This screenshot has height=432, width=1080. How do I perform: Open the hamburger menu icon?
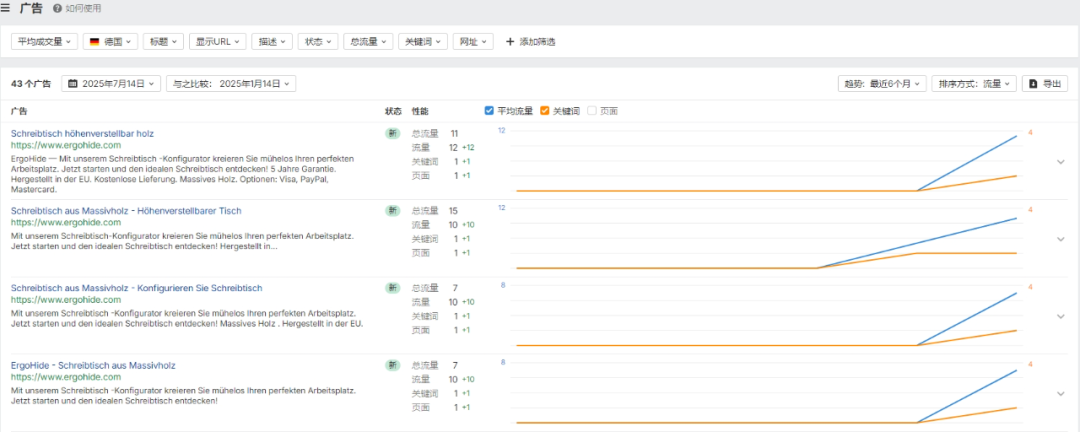(x=6, y=8)
